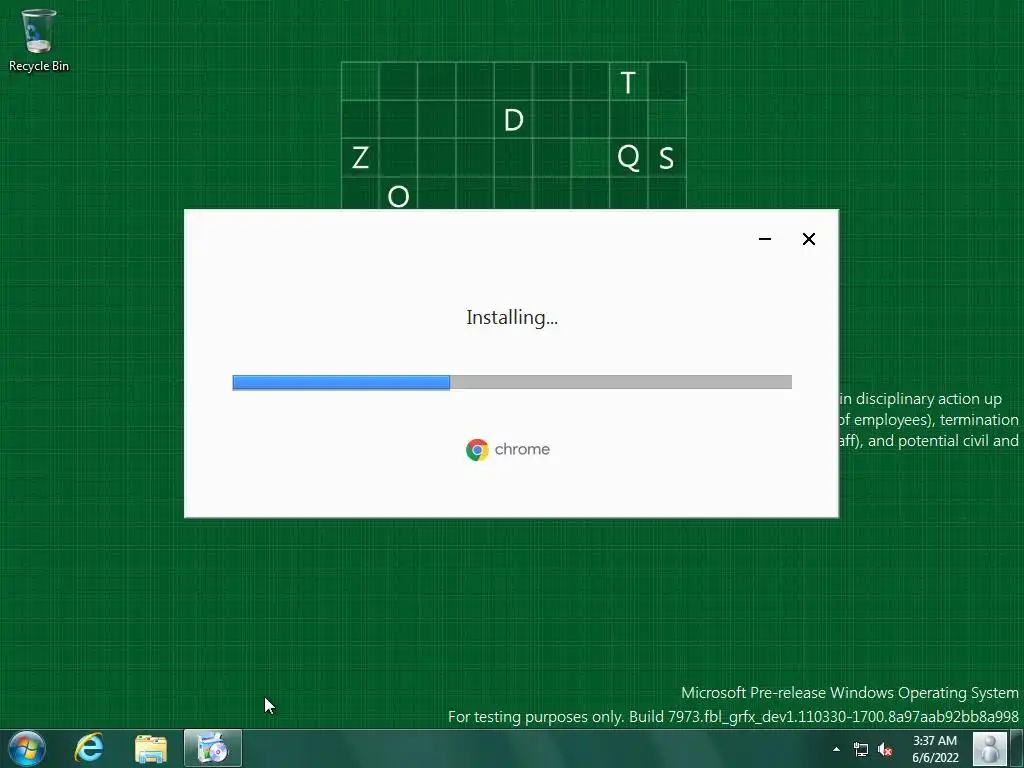Open the clock showing 3:37 AM

pyautogui.click(x=935, y=749)
